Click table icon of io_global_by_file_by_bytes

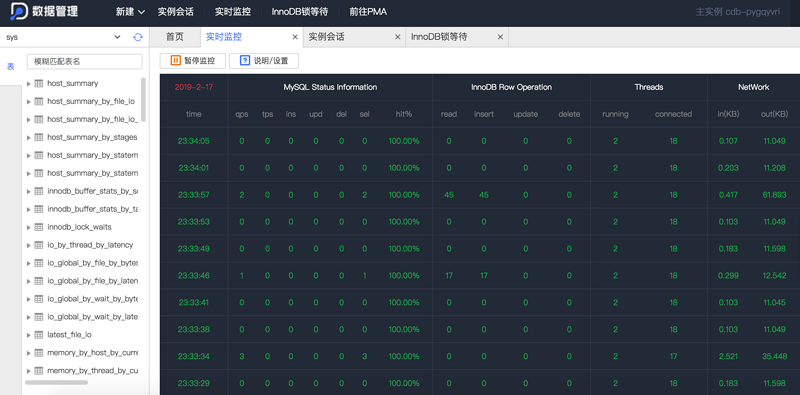[x=39, y=263]
